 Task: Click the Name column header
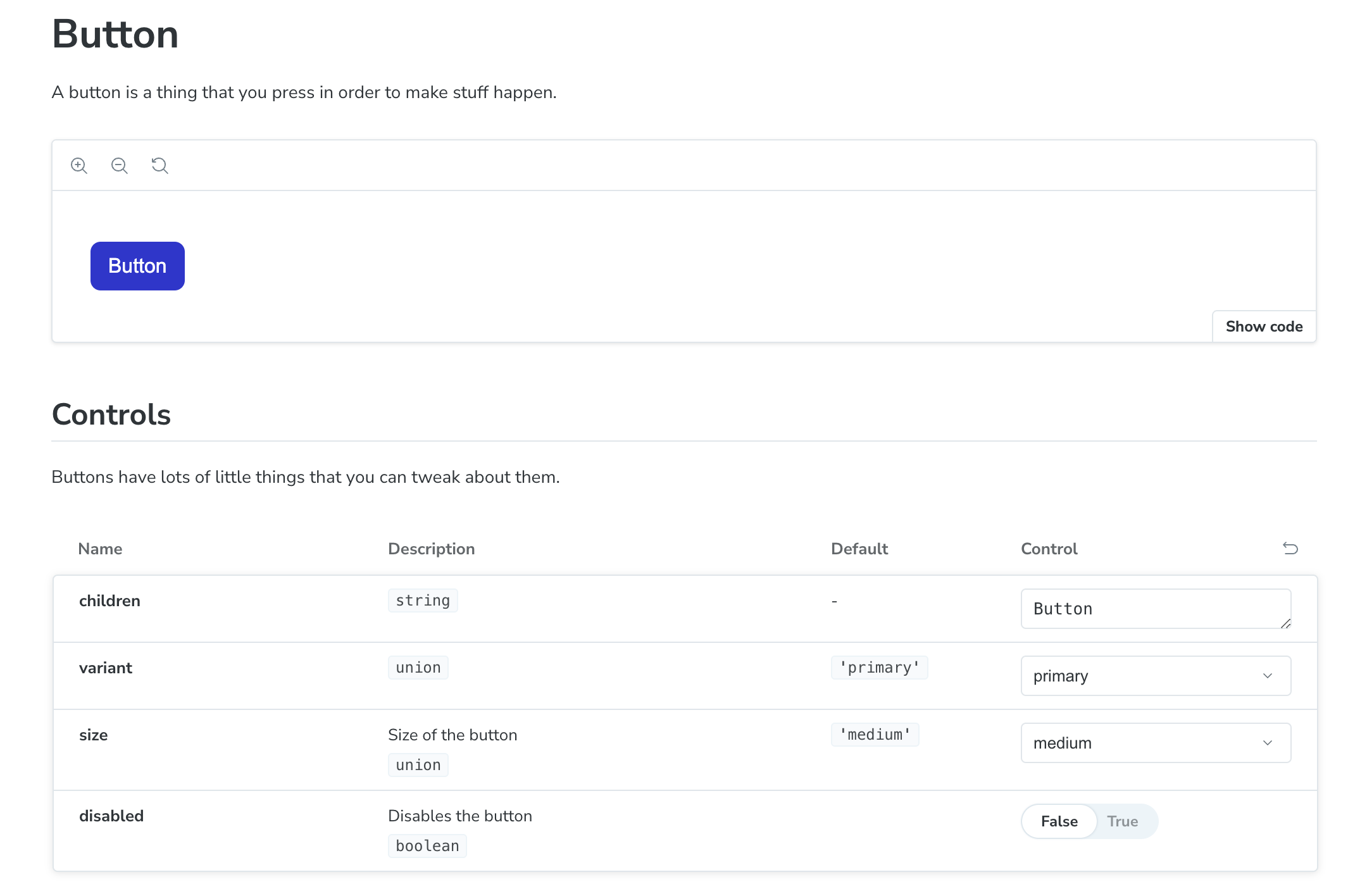[101, 549]
